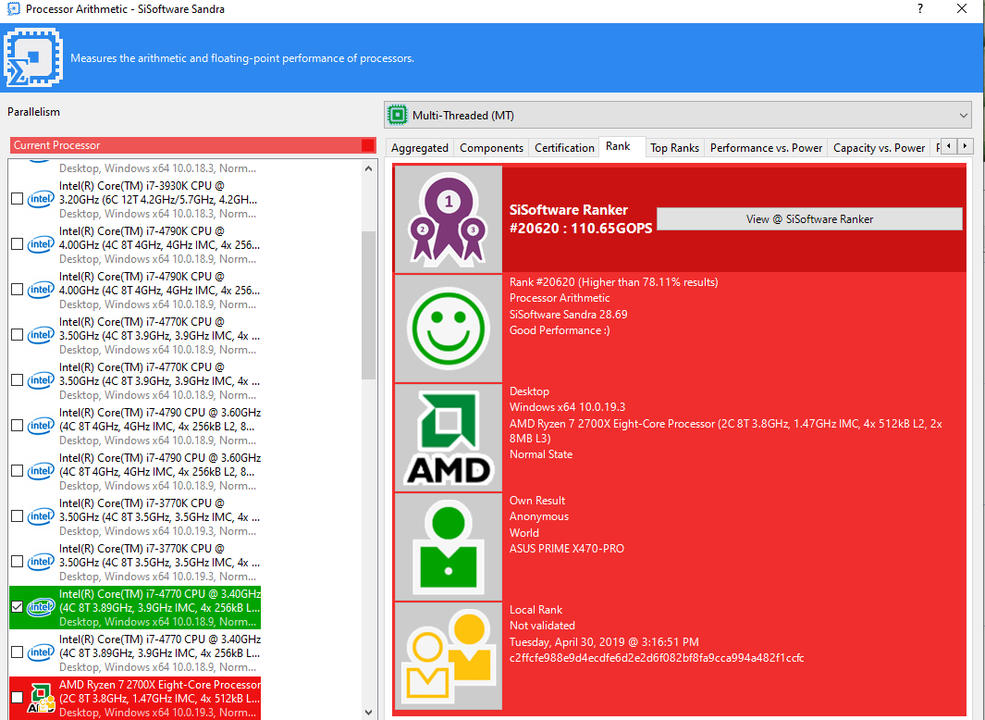Click the 'Local Rank' text

(536, 609)
